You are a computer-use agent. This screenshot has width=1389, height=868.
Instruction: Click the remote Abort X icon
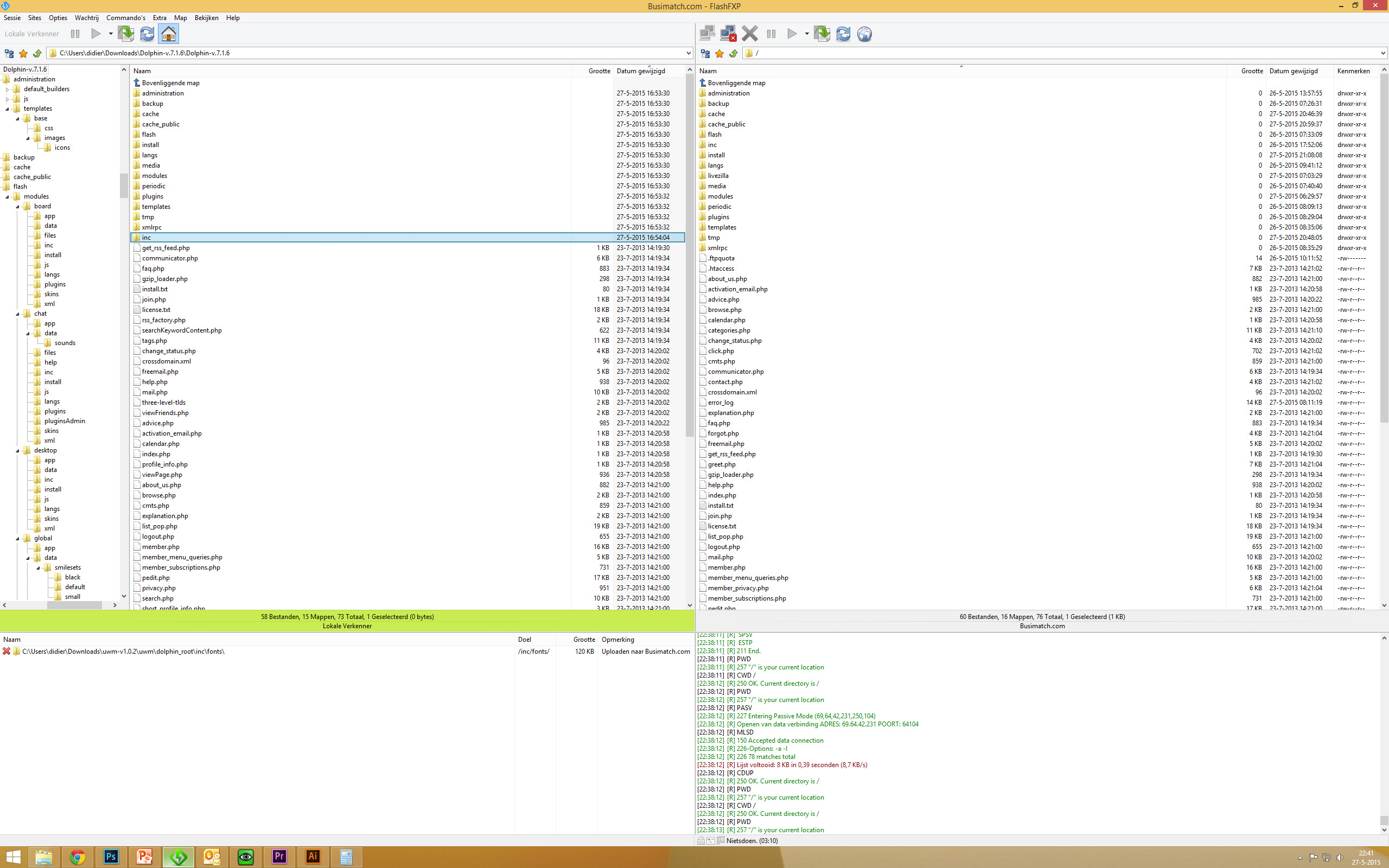pos(750,34)
